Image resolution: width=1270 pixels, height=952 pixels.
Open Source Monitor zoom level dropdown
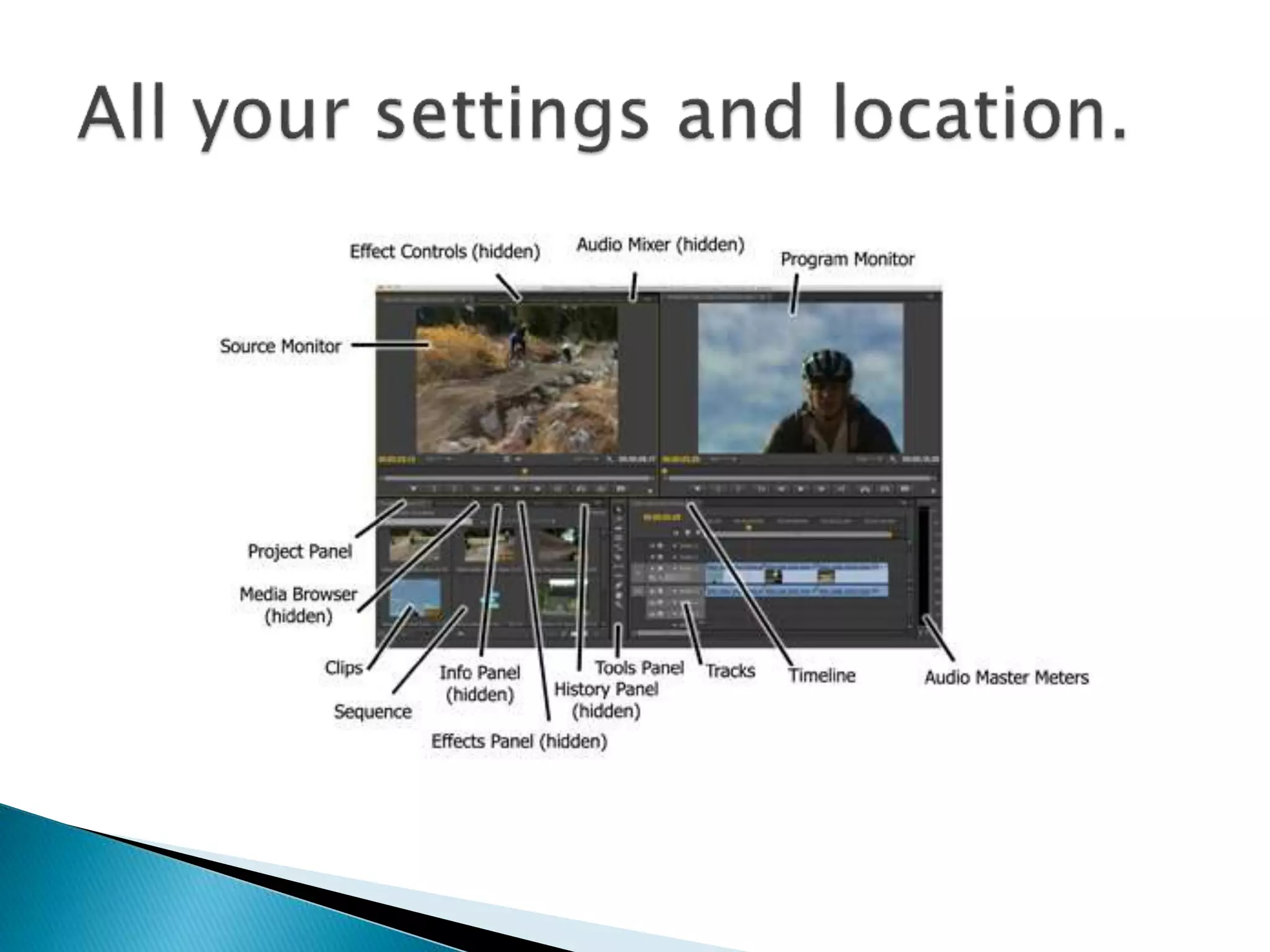tap(438, 459)
